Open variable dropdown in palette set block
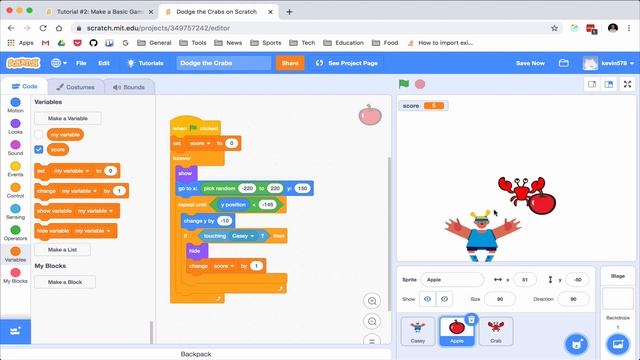The width and height of the screenshot is (640, 360). 71,171
